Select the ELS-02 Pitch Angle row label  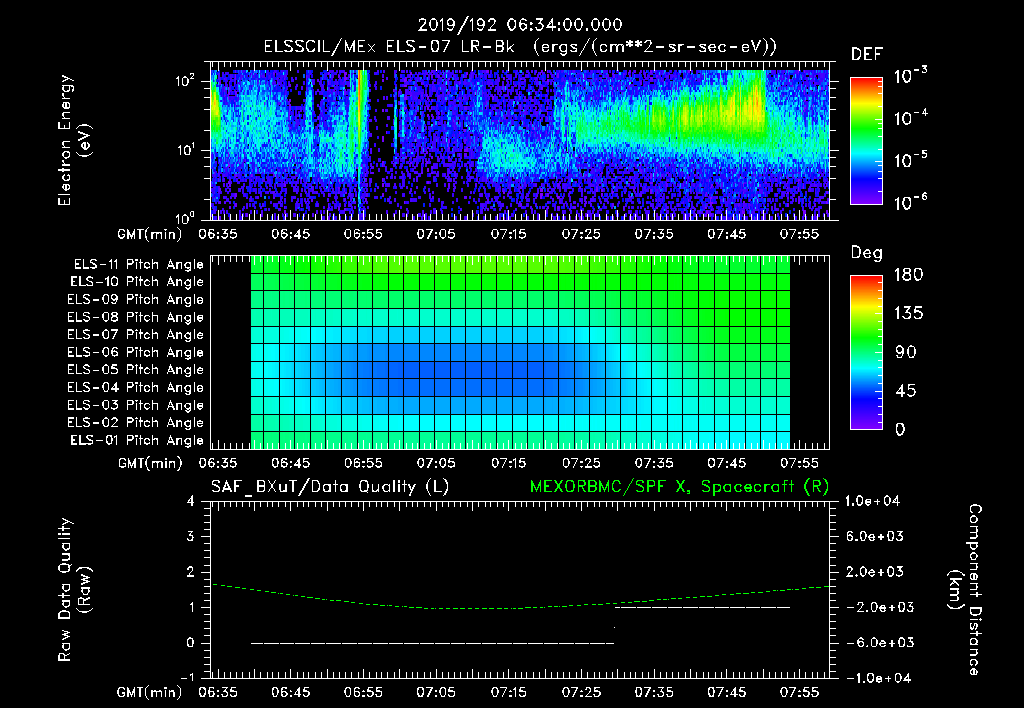click(136, 423)
